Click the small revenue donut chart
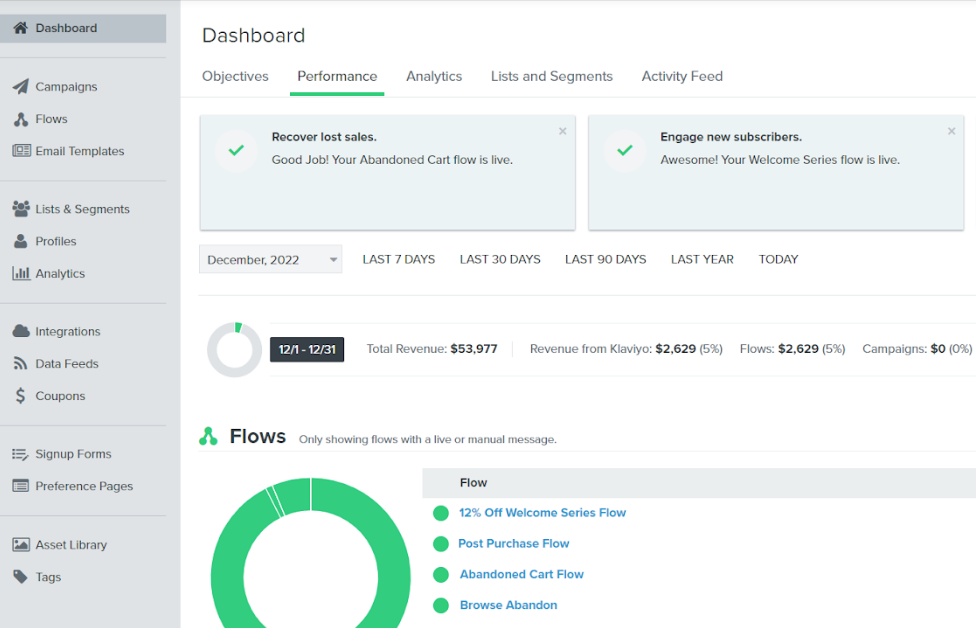The width and height of the screenshot is (976, 628). [x=234, y=349]
